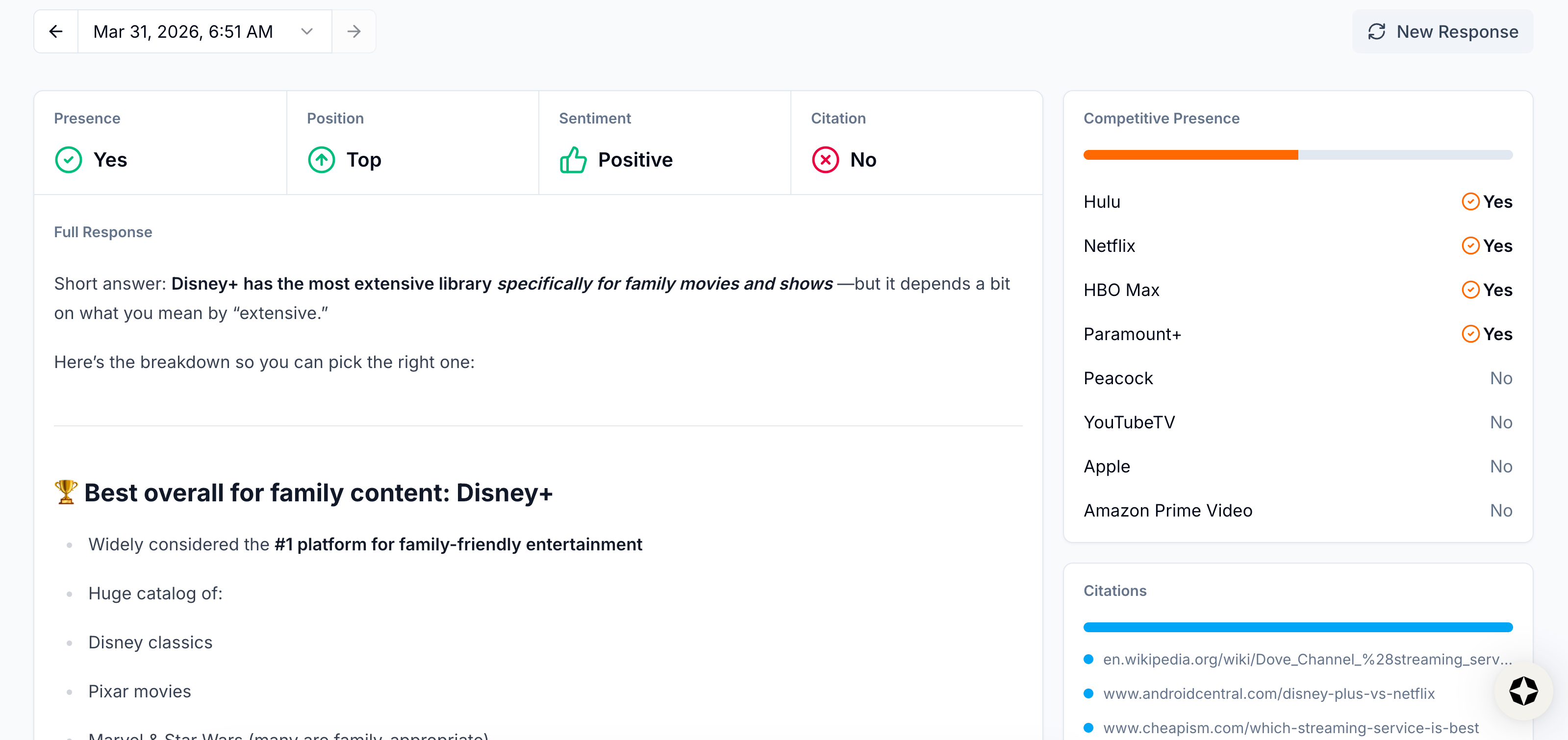The image size is (1568, 740).
Task: Open the cheapism.com citation link
Action: (x=1290, y=728)
